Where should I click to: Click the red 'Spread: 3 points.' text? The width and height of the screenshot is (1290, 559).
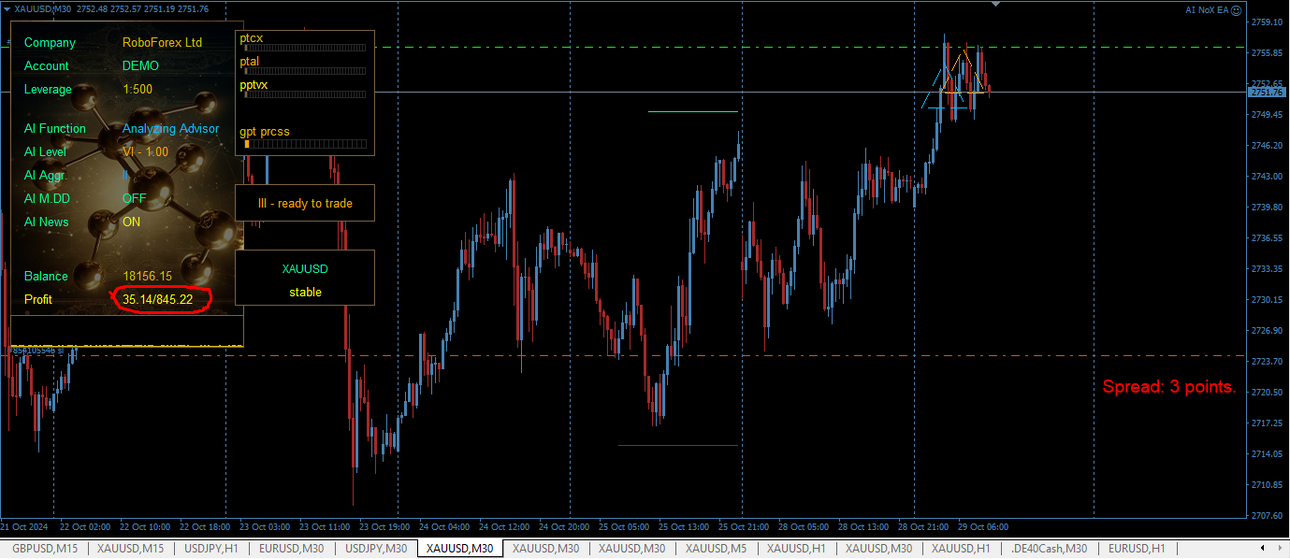click(x=1169, y=387)
